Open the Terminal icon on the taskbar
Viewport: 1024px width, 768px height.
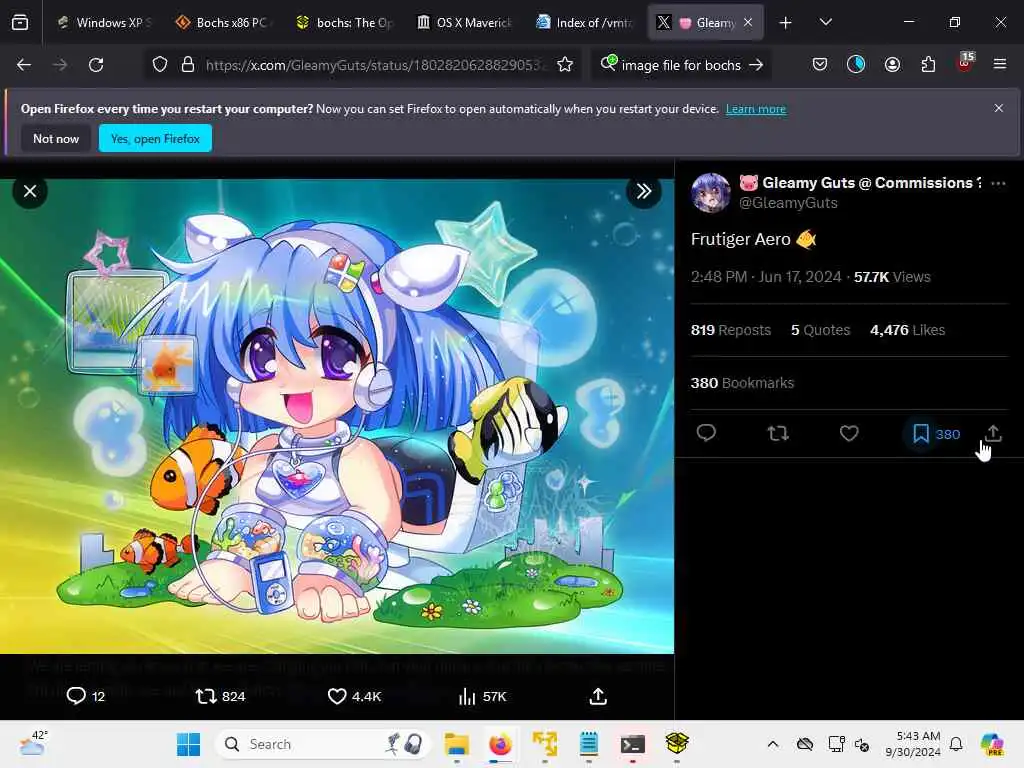click(632, 744)
